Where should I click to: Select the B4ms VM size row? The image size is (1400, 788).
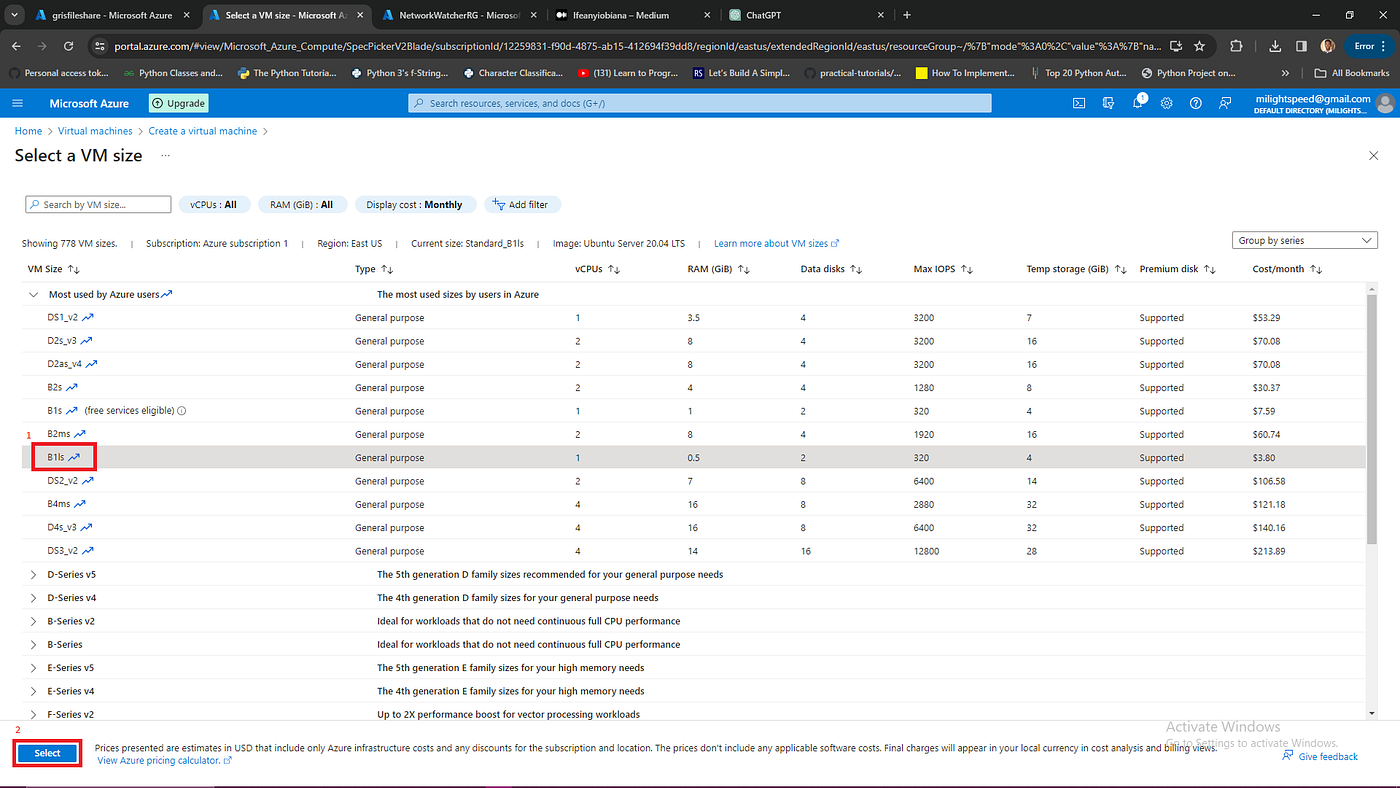[x=695, y=504]
